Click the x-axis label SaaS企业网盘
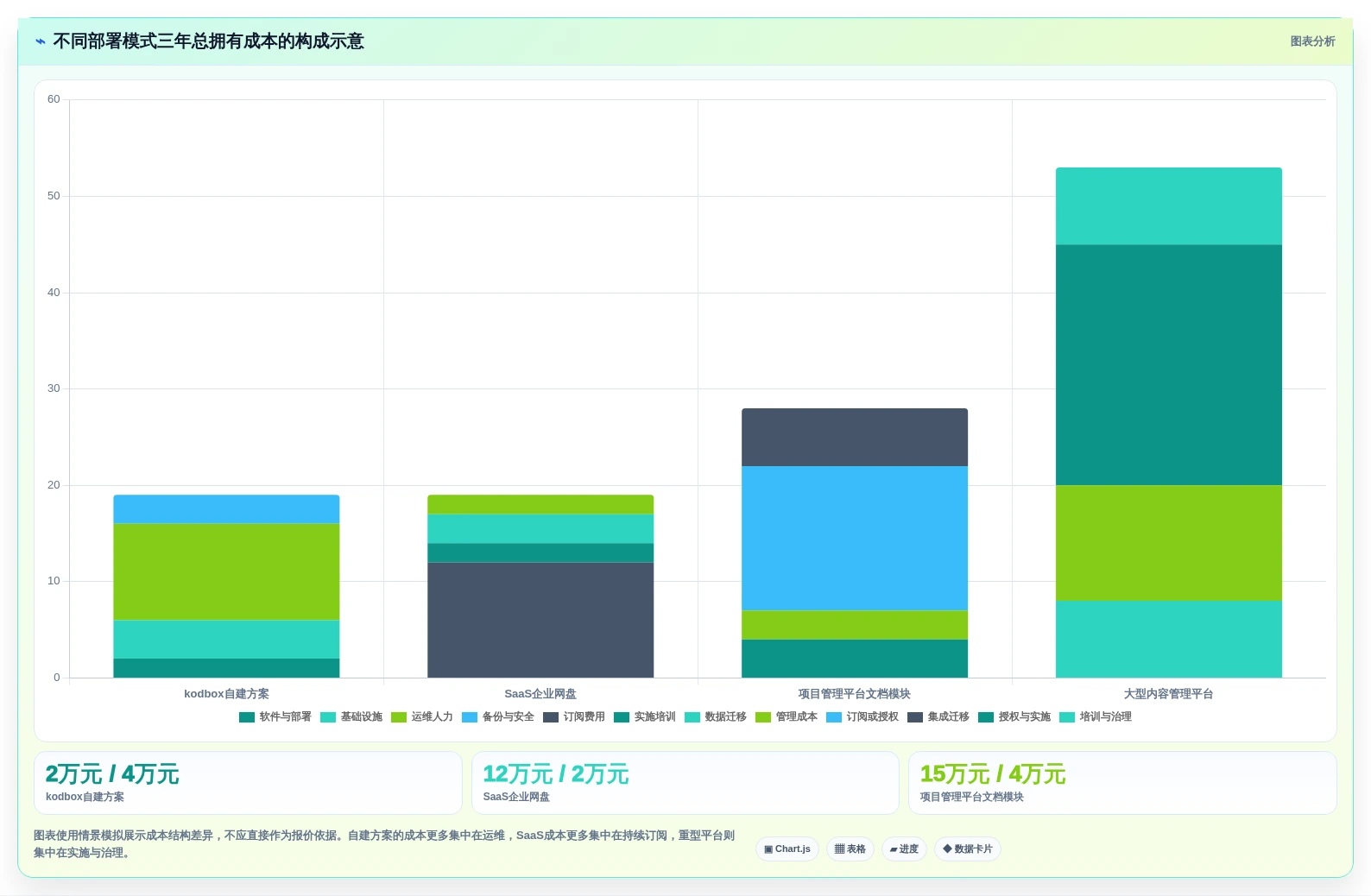This screenshot has width=1371, height=896. click(x=540, y=694)
